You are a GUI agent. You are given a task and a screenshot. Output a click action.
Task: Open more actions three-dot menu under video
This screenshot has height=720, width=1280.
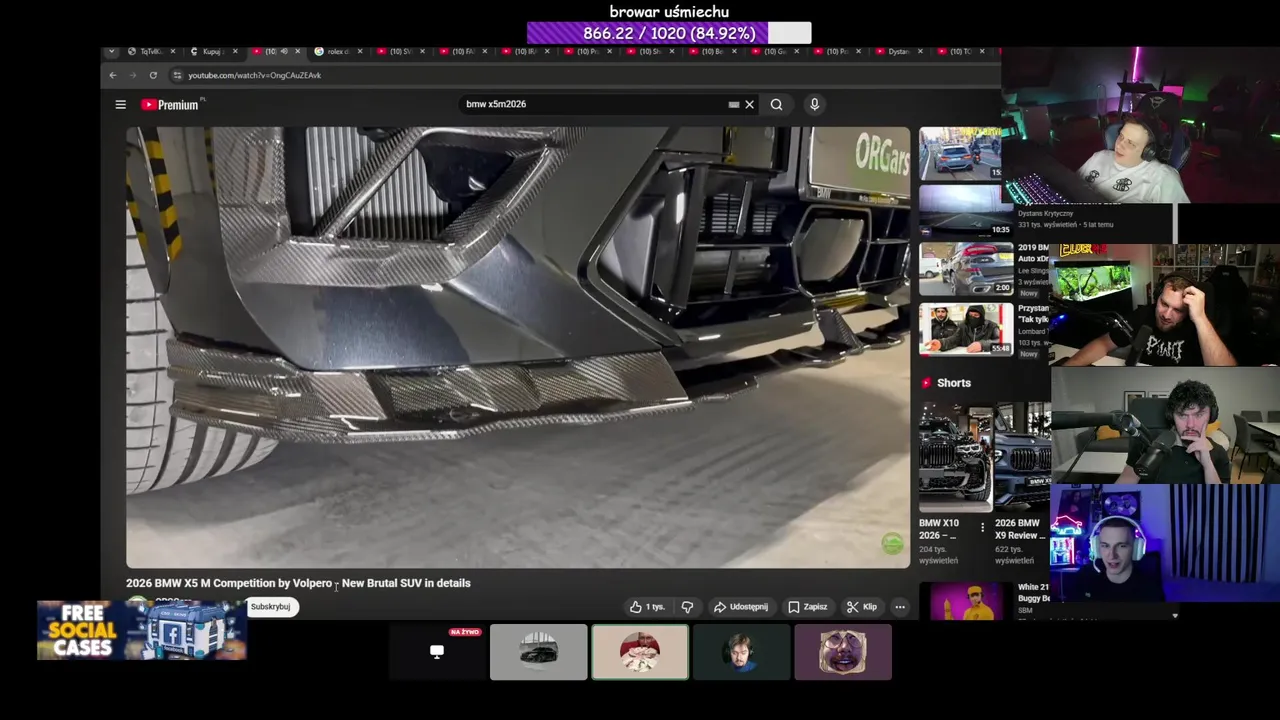point(900,607)
